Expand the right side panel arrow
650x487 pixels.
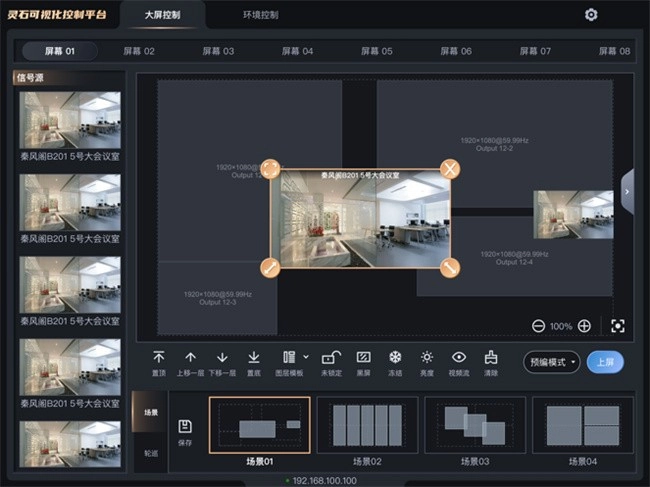click(627, 189)
